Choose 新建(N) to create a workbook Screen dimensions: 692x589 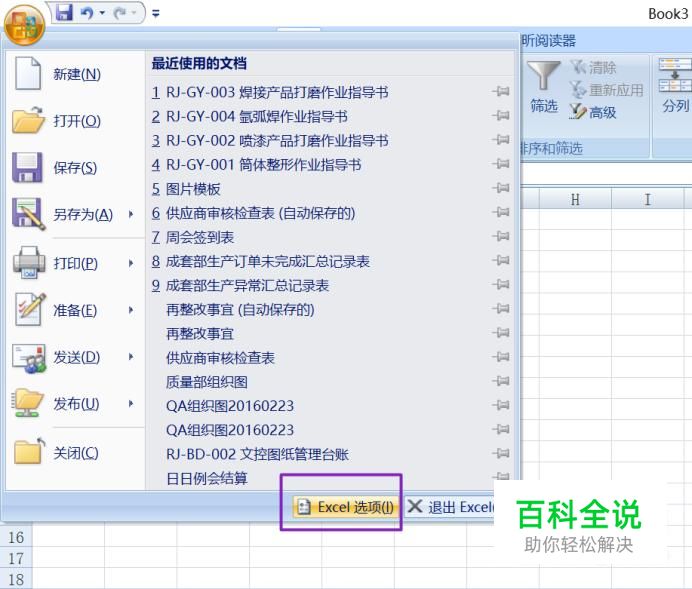(75, 74)
